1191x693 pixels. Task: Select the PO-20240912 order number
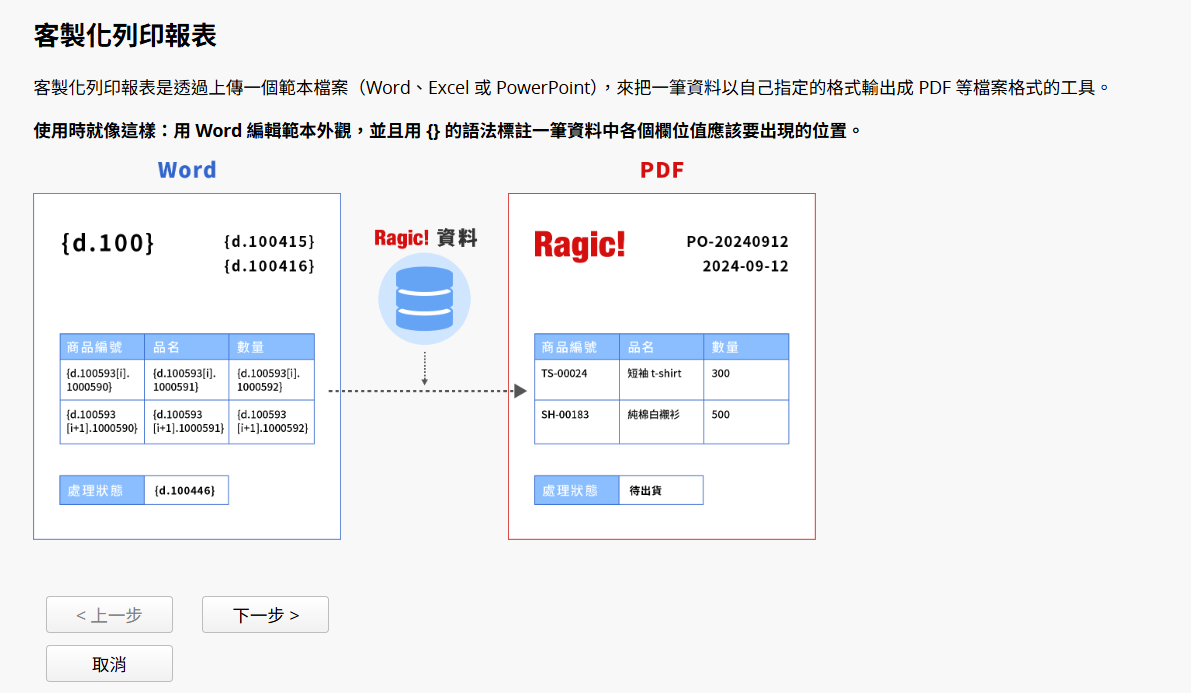737,242
